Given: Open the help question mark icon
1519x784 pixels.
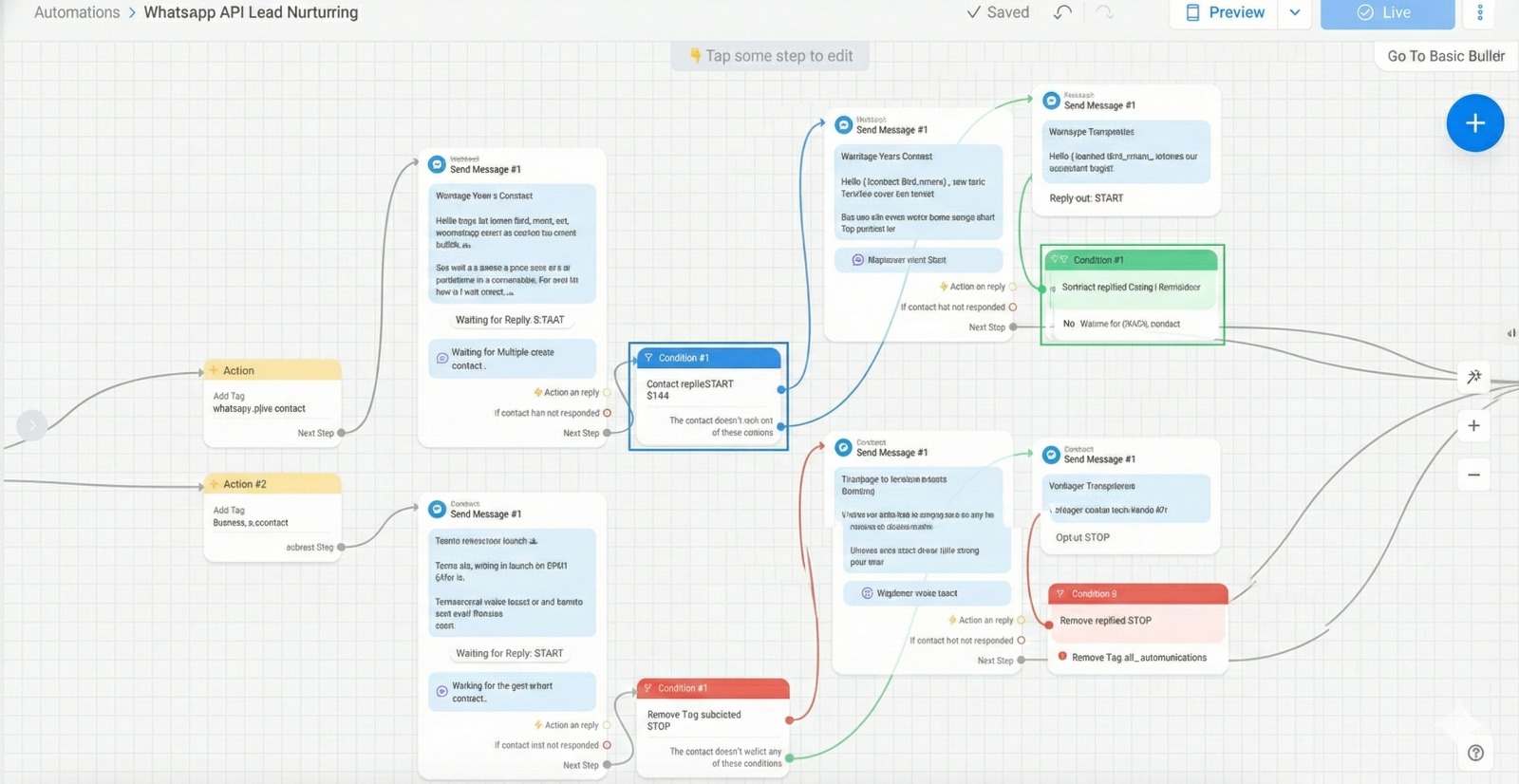Looking at the screenshot, I should click(1475, 753).
